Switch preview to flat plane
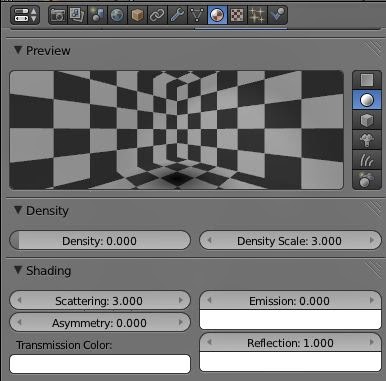The width and height of the screenshot is (386, 381). [367, 80]
